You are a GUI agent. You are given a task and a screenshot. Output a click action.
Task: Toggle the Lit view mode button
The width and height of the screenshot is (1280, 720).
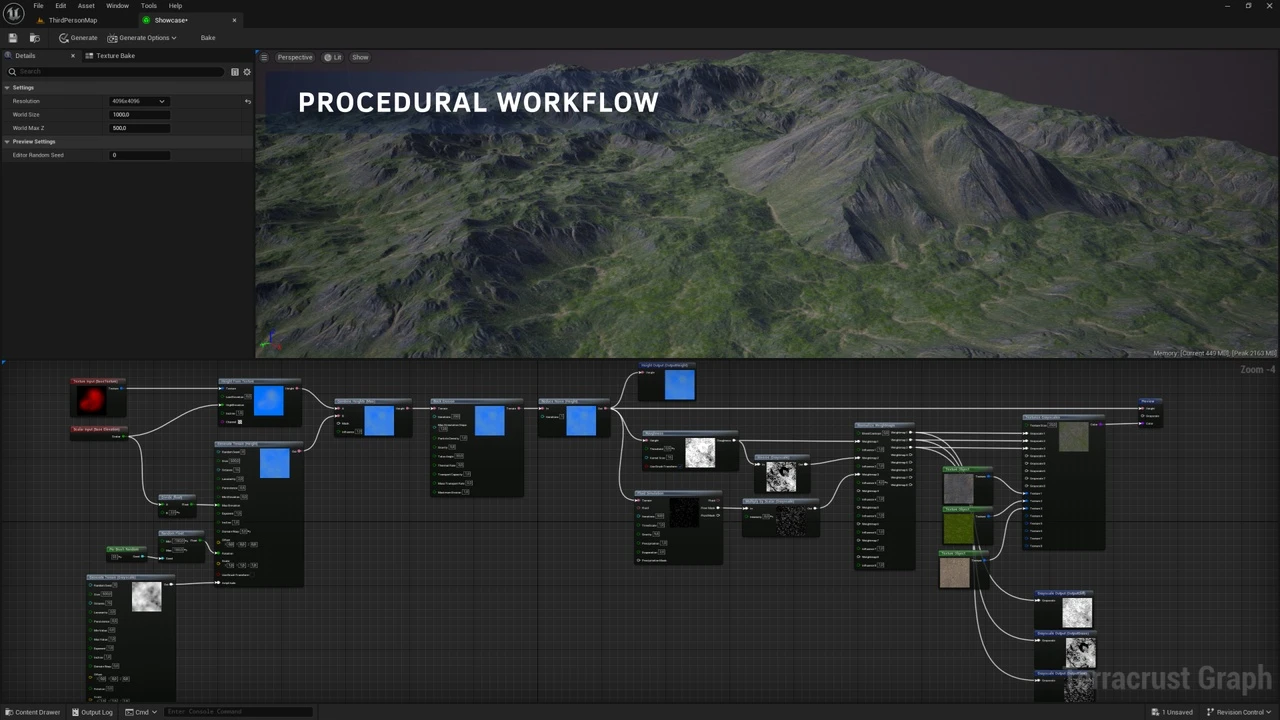(333, 57)
